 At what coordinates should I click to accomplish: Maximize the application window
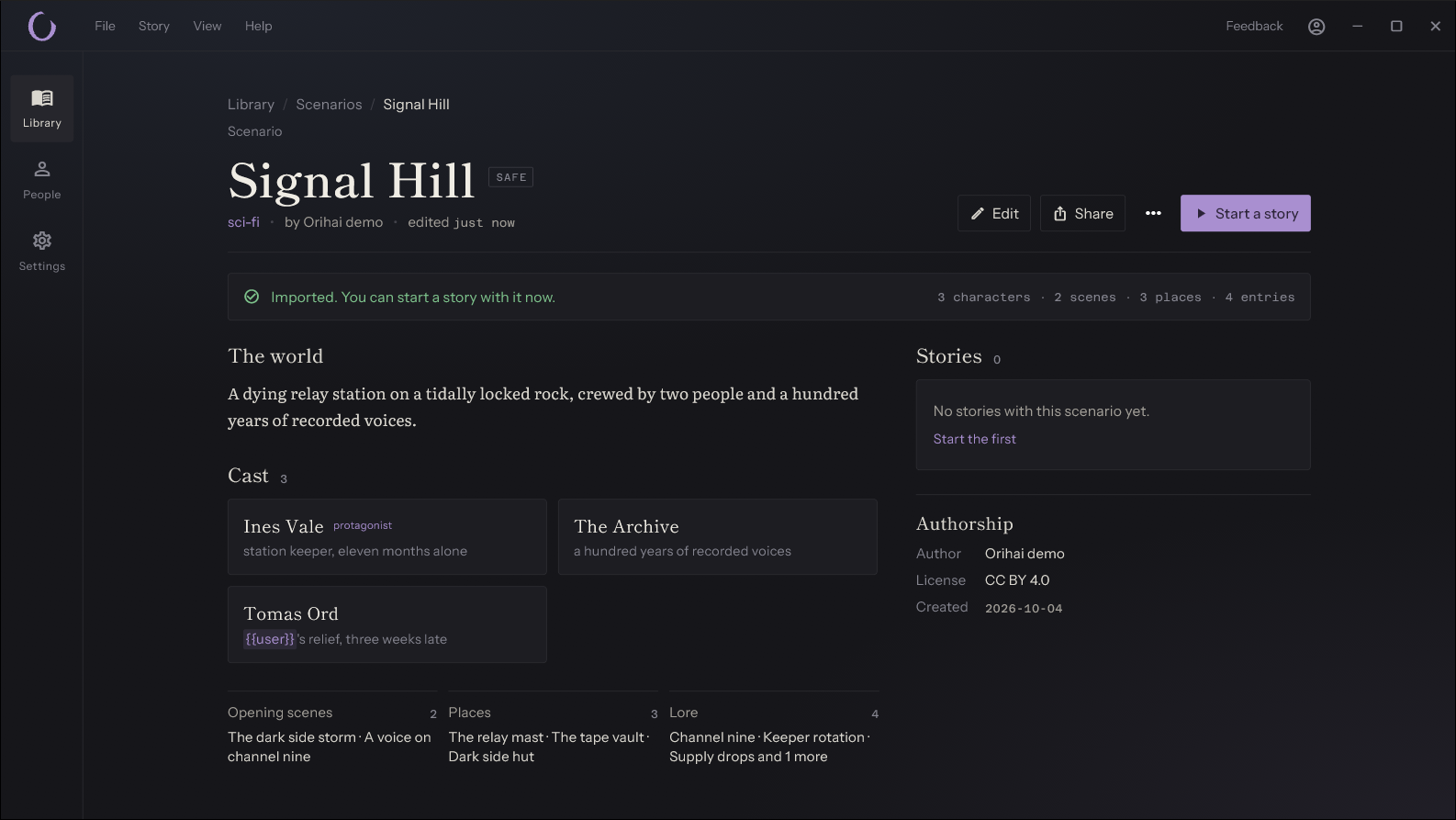click(x=1396, y=27)
